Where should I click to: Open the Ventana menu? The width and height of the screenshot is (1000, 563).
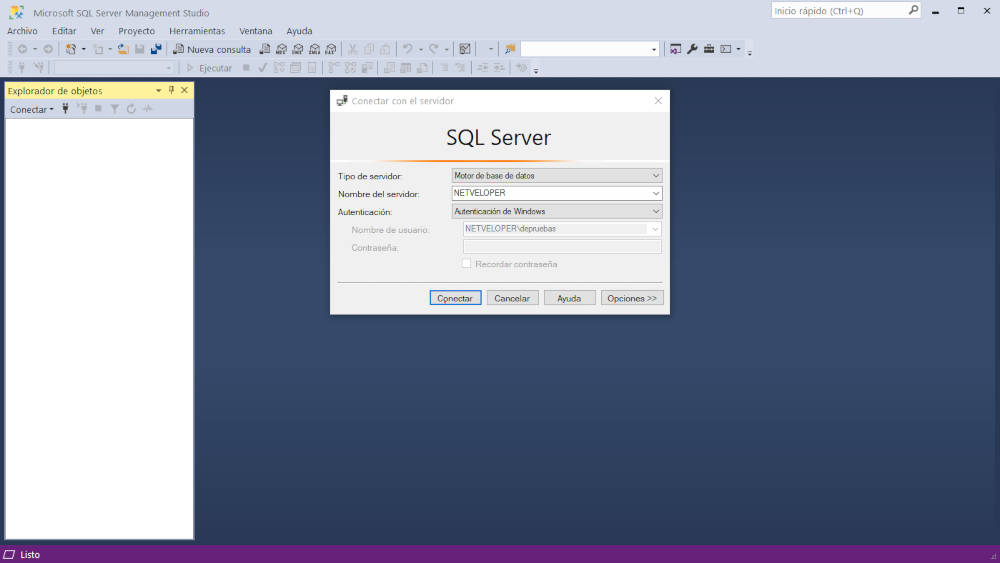point(256,31)
